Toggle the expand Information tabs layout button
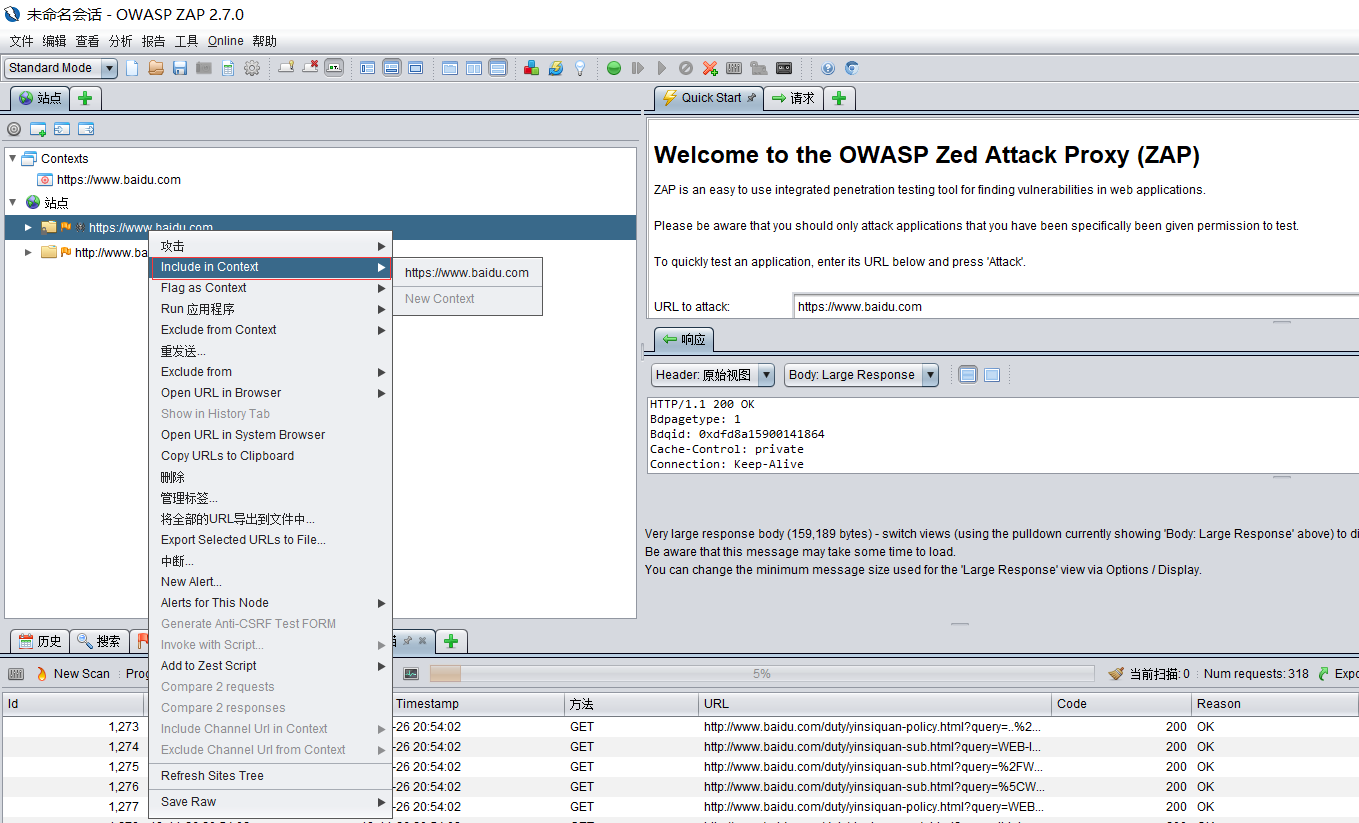Screen dimensions: 1359x823 click(392, 68)
